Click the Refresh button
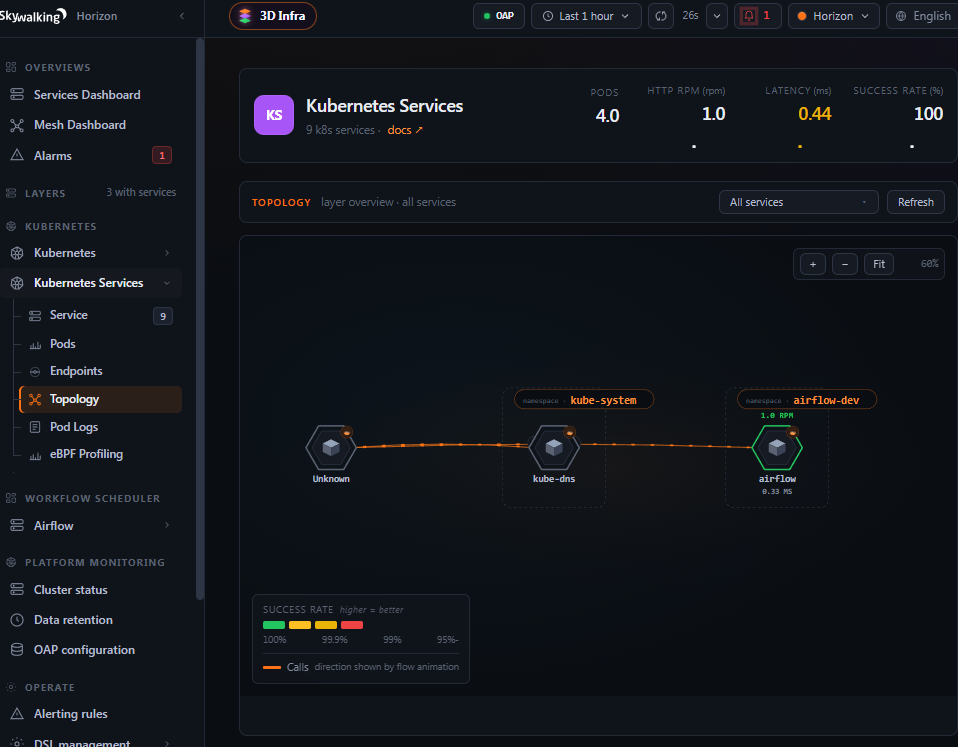The width and height of the screenshot is (958, 747). (915, 202)
